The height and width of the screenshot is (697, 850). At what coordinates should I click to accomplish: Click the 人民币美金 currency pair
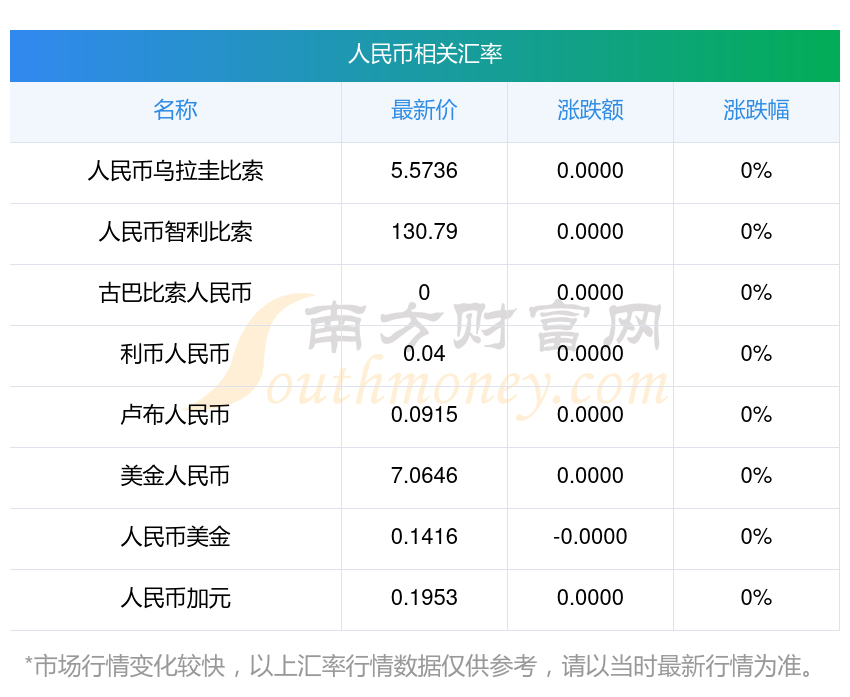[x=175, y=537]
